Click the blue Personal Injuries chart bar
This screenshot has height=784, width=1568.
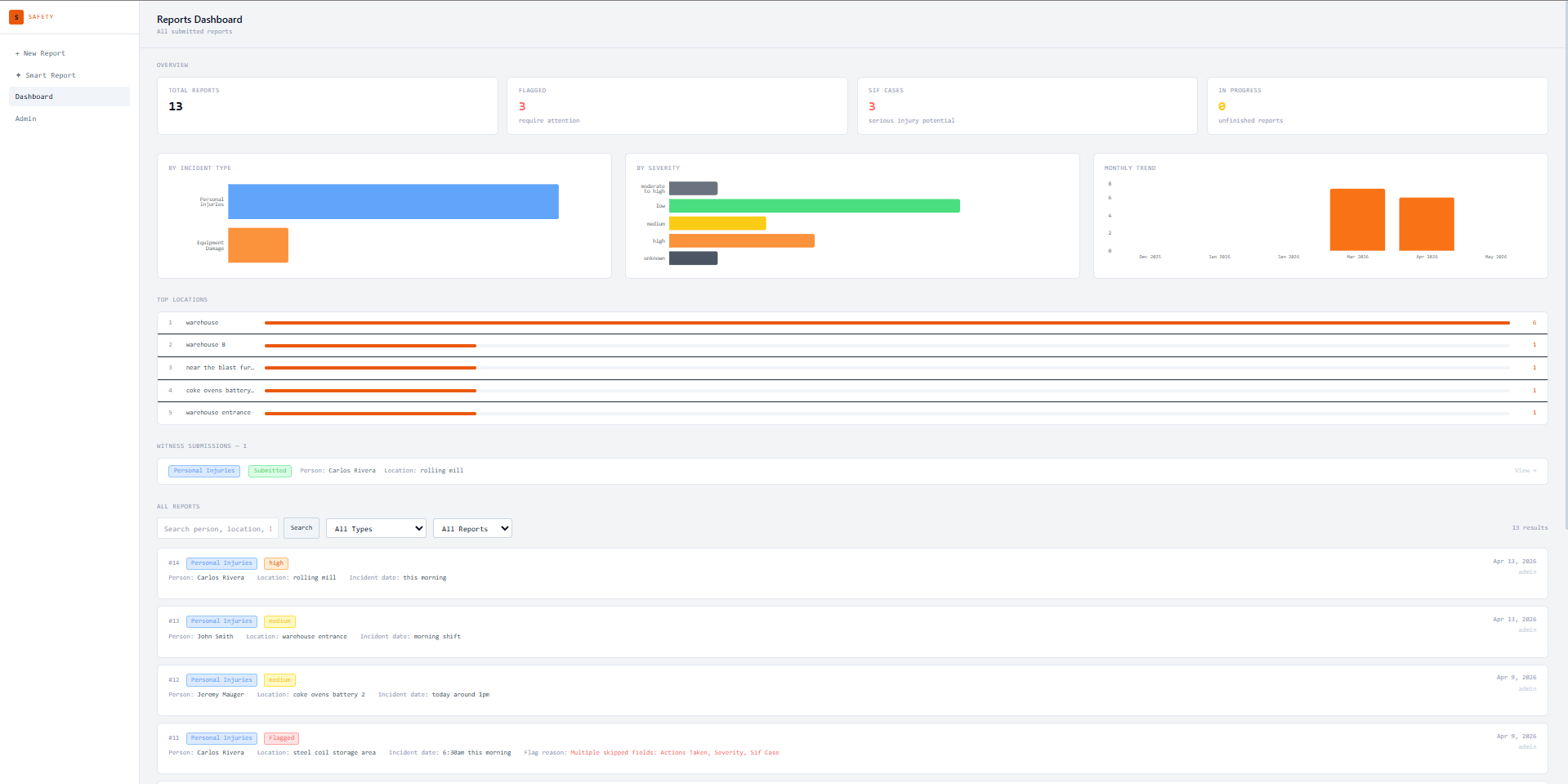pyautogui.click(x=393, y=201)
